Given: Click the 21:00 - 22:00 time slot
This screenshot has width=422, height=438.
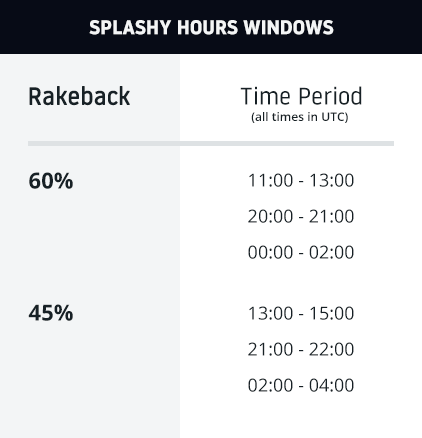Looking at the screenshot, I should (x=301, y=349).
